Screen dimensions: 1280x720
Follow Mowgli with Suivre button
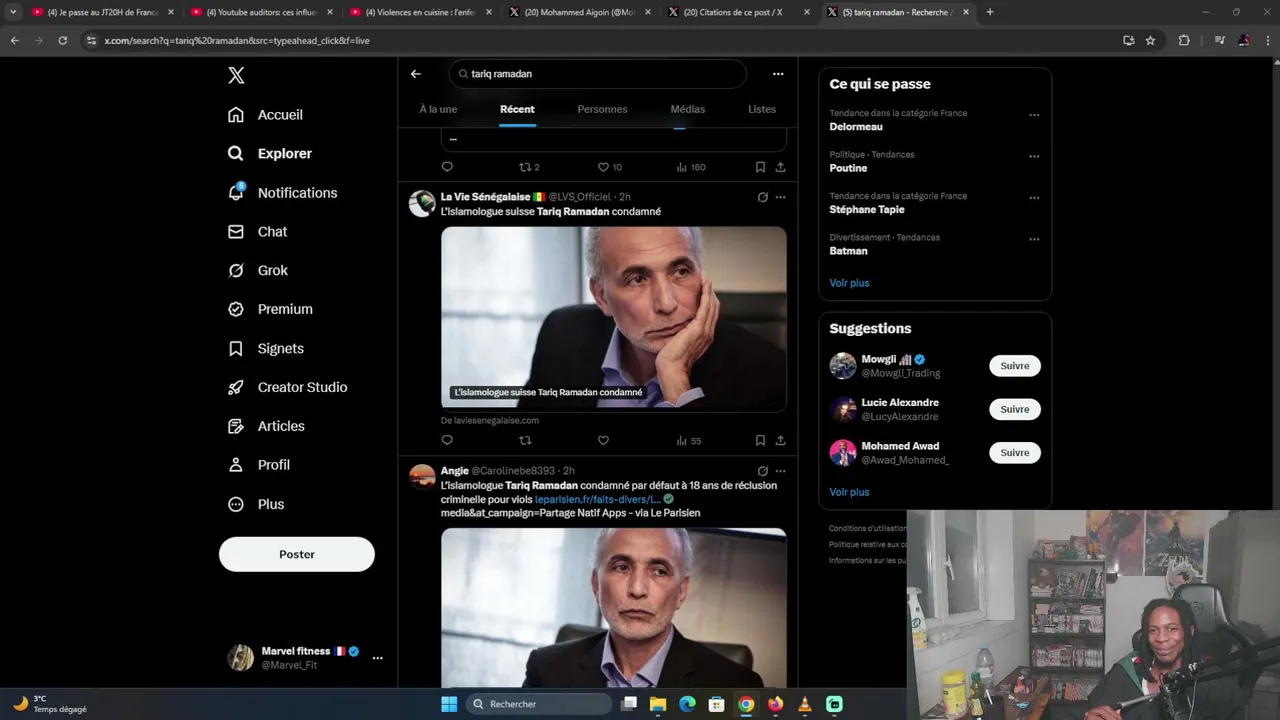tap(1014, 366)
